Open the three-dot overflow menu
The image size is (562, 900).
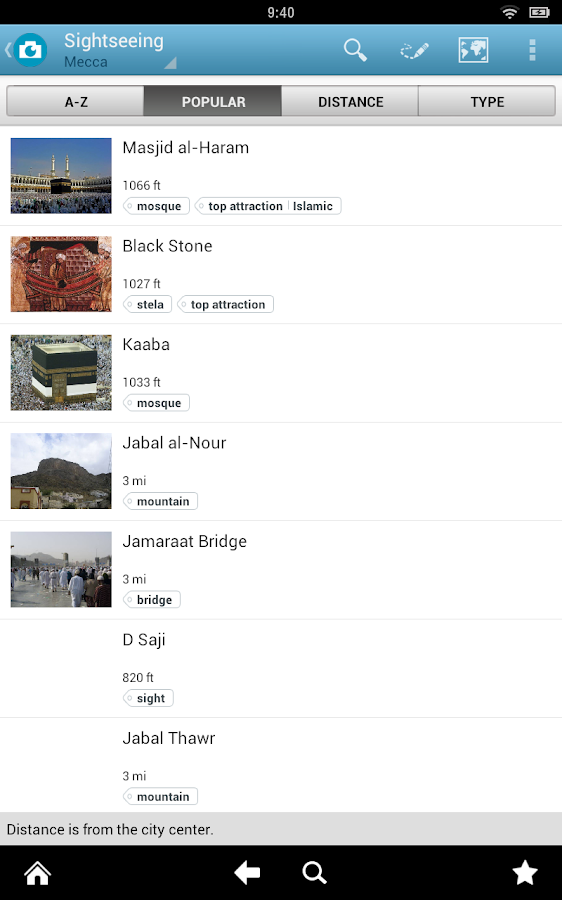[532, 51]
